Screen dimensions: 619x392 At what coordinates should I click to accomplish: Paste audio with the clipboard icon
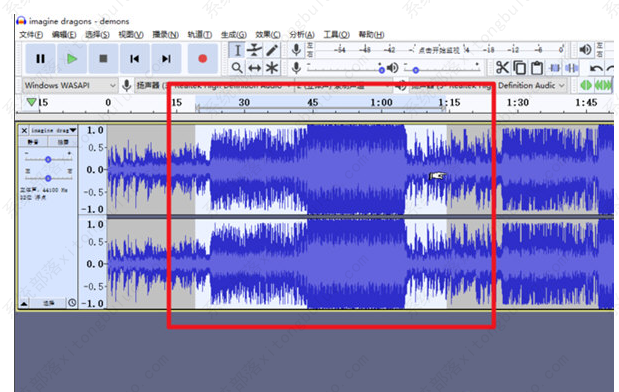click(536, 68)
